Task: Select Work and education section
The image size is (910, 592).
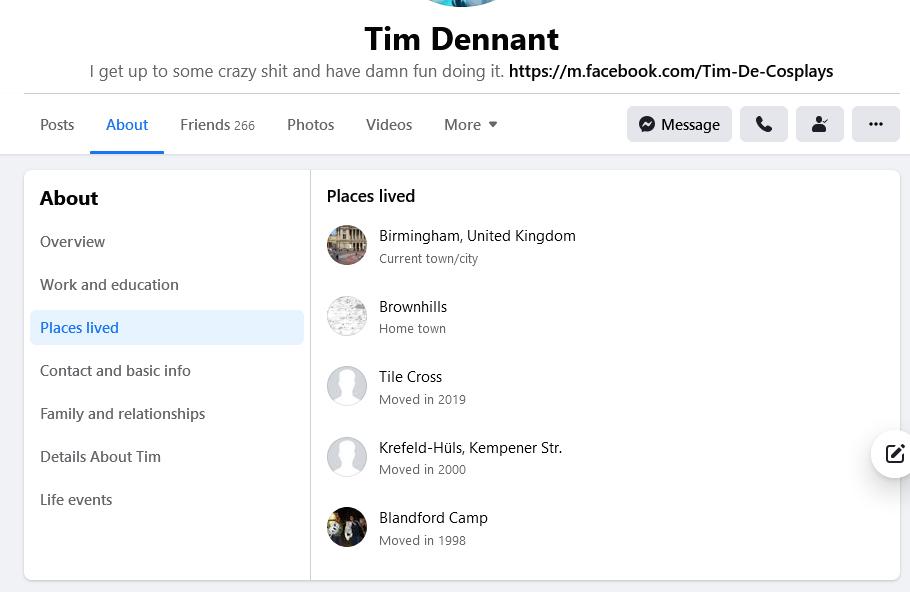Action: pos(109,285)
